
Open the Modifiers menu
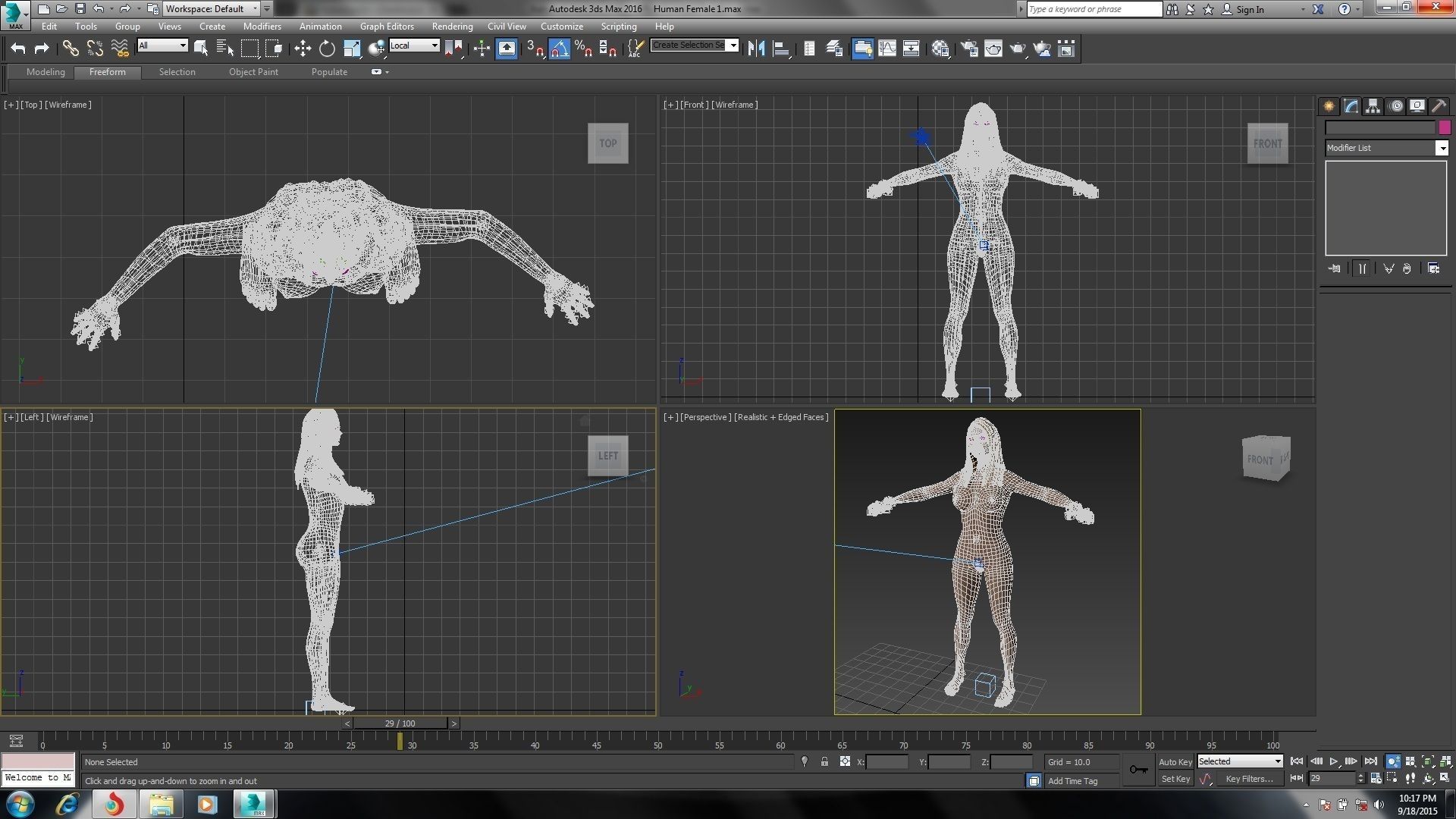[x=262, y=26]
